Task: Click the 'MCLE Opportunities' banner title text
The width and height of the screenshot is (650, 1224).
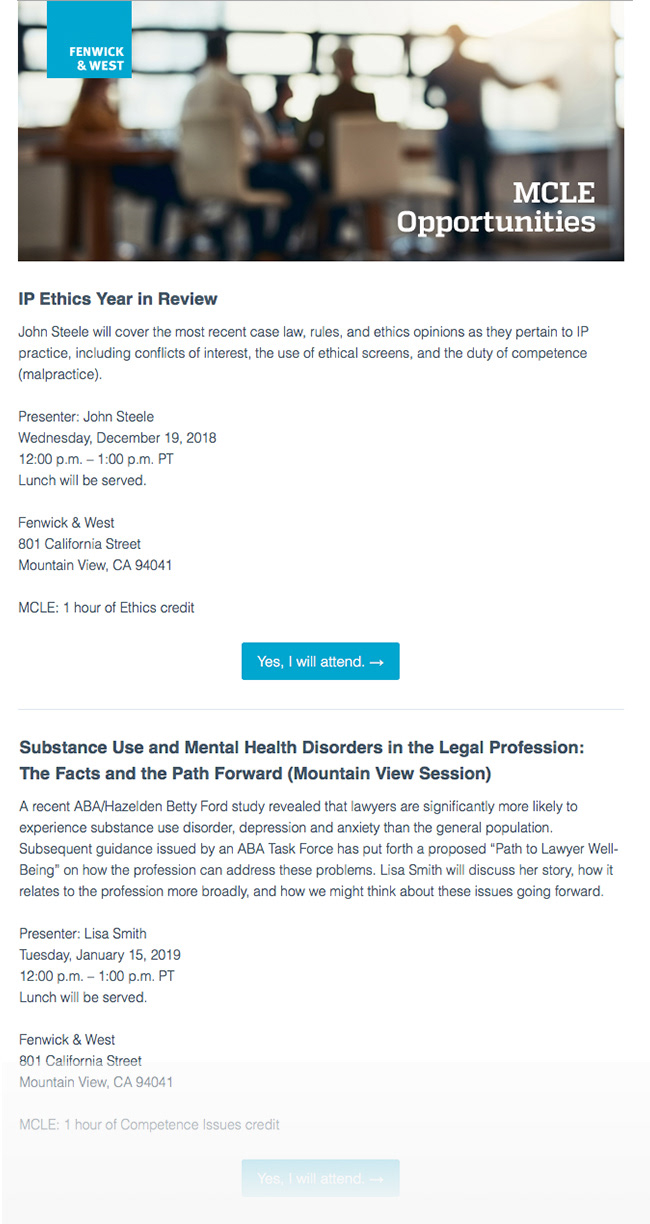Action: [496, 207]
